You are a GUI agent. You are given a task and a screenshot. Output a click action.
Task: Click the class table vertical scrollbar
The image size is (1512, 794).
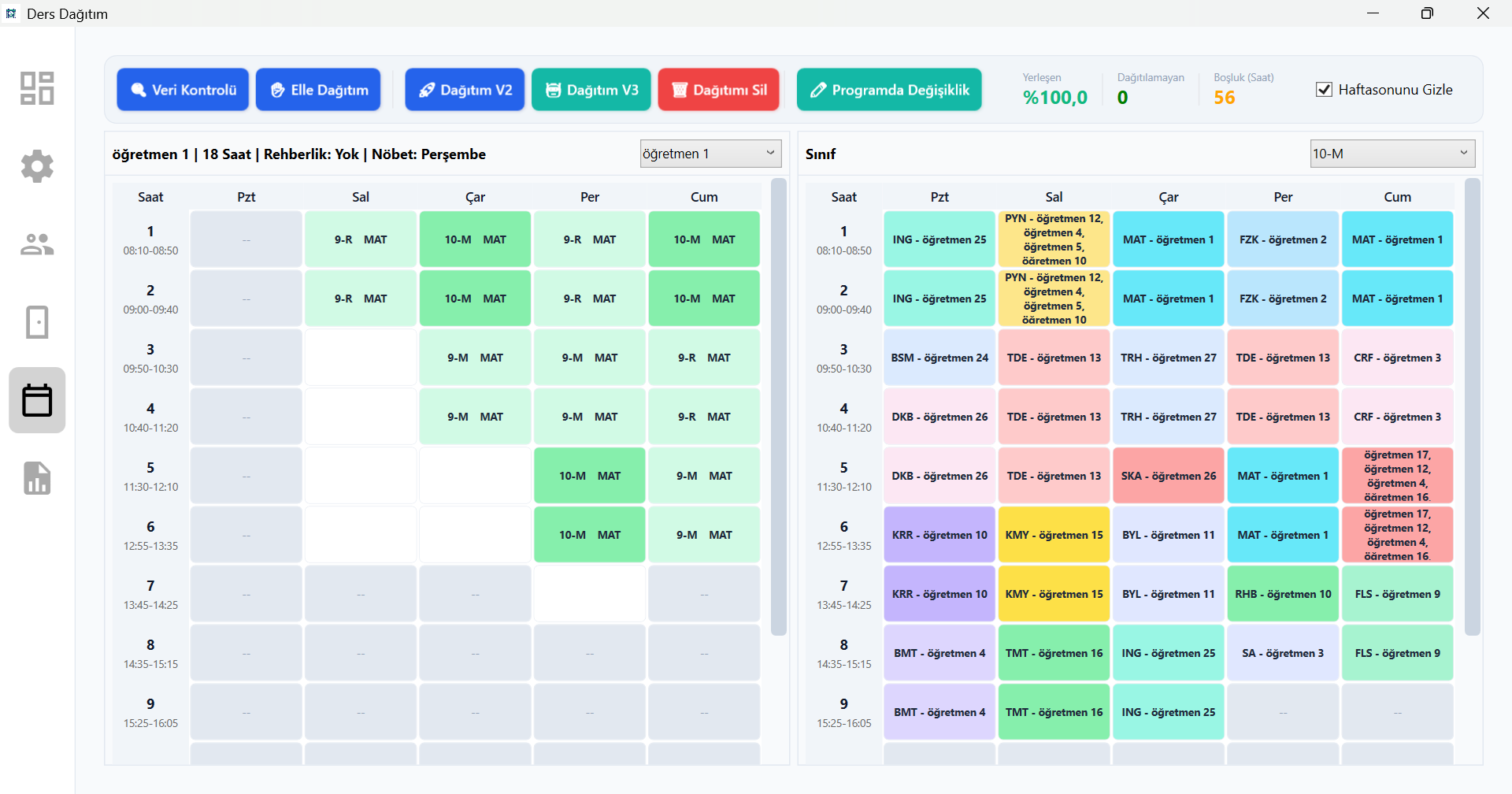click(1472, 406)
